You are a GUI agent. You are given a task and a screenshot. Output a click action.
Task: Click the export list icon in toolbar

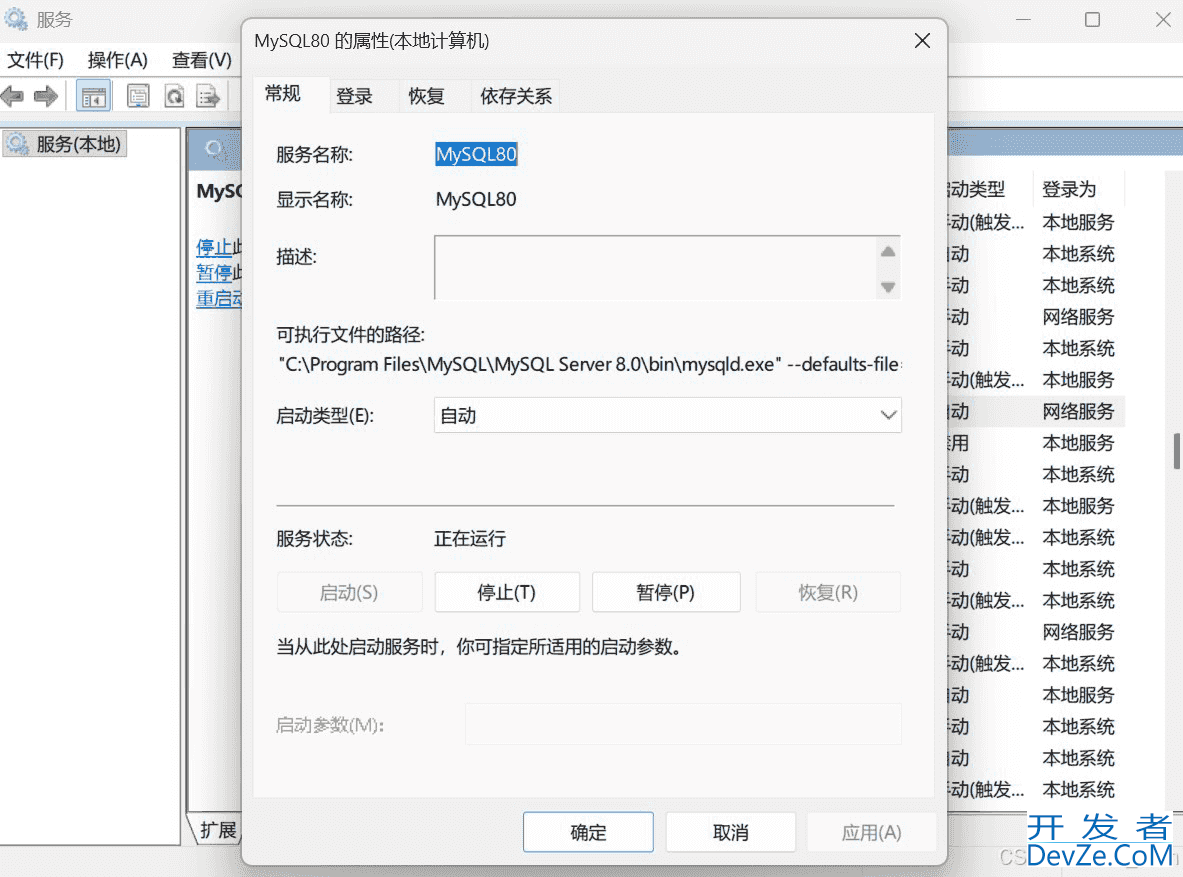(x=208, y=96)
